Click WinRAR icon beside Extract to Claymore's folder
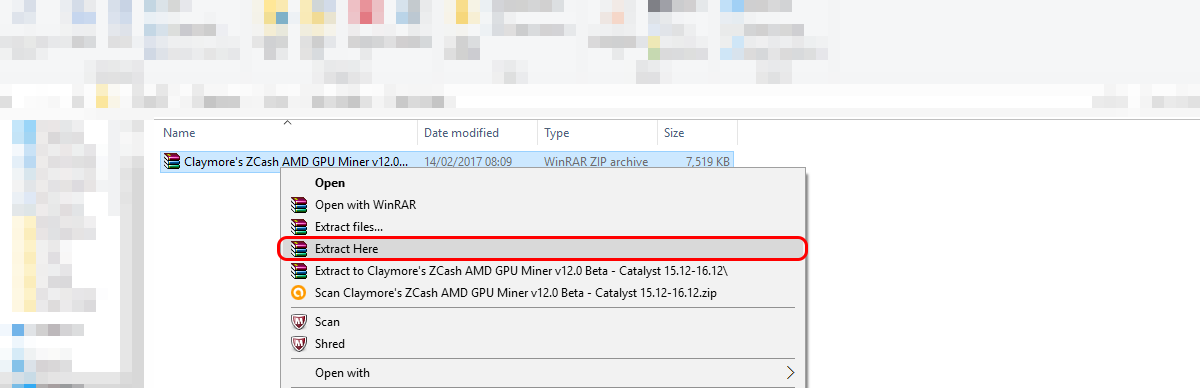The image size is (1200, 388). 297,271
